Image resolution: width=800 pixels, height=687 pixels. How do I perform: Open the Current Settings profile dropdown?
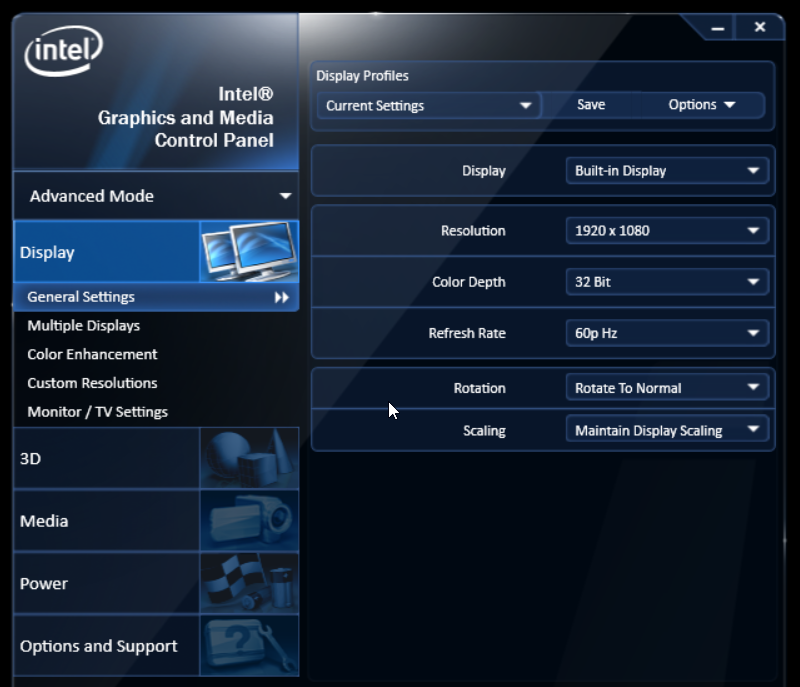coord(428,106)
